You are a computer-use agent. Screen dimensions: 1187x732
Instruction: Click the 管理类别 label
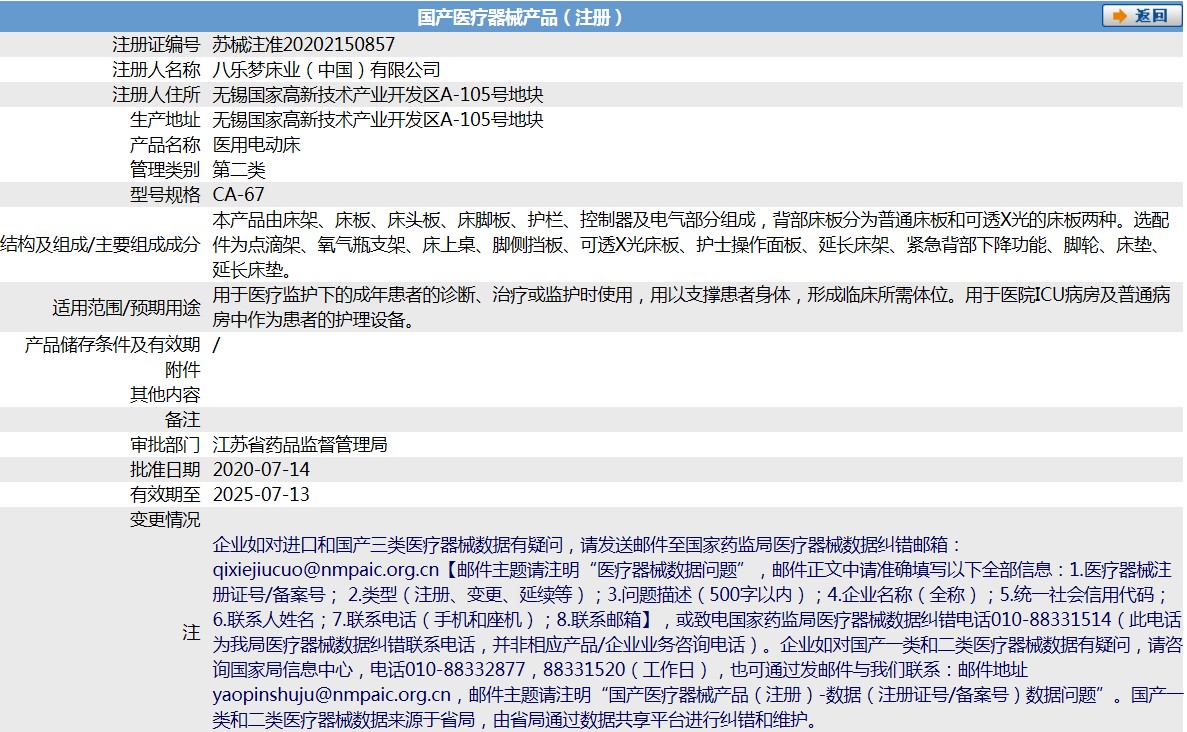click(165, 170)
